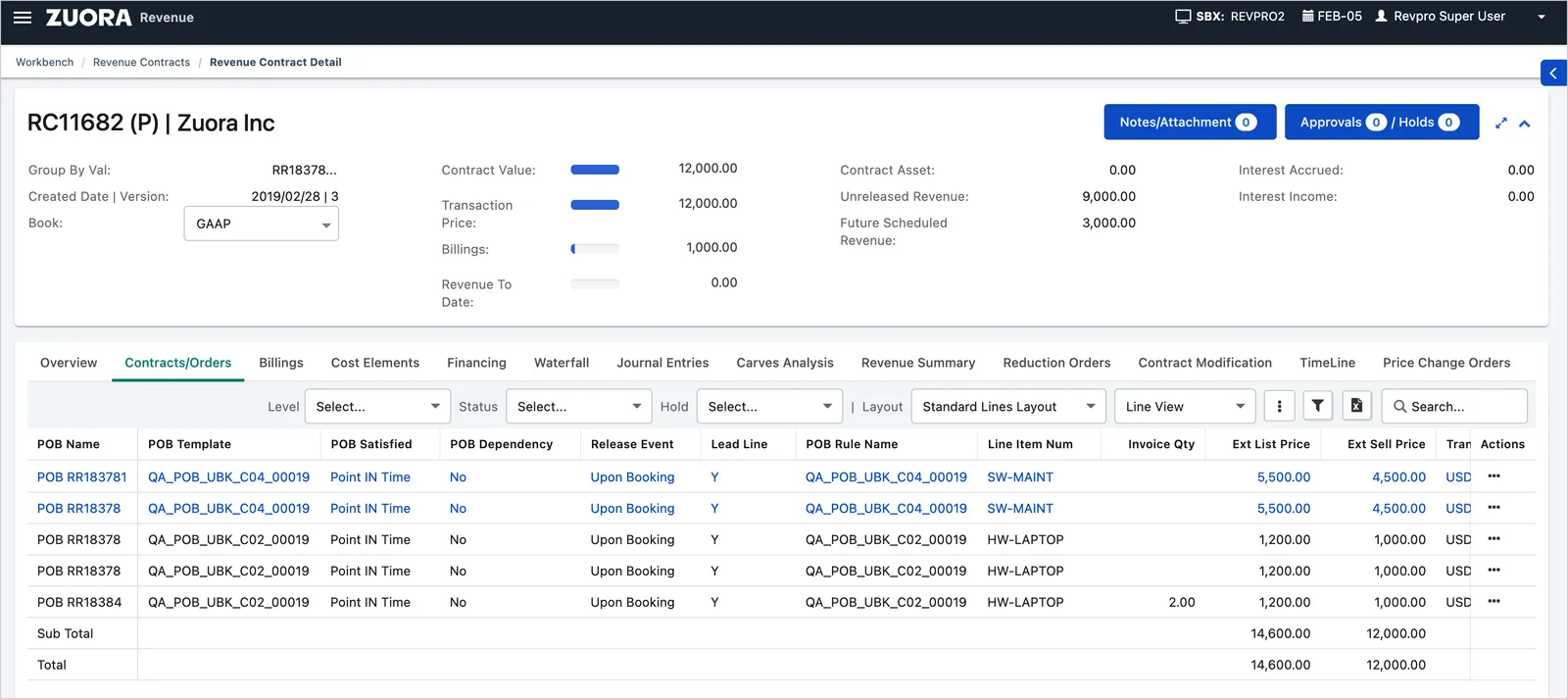This screenshot has width=1568, height=699.
Task: Open actions for POB RR18378 SW-MAINT row
Action: [x=1494, y=508]
